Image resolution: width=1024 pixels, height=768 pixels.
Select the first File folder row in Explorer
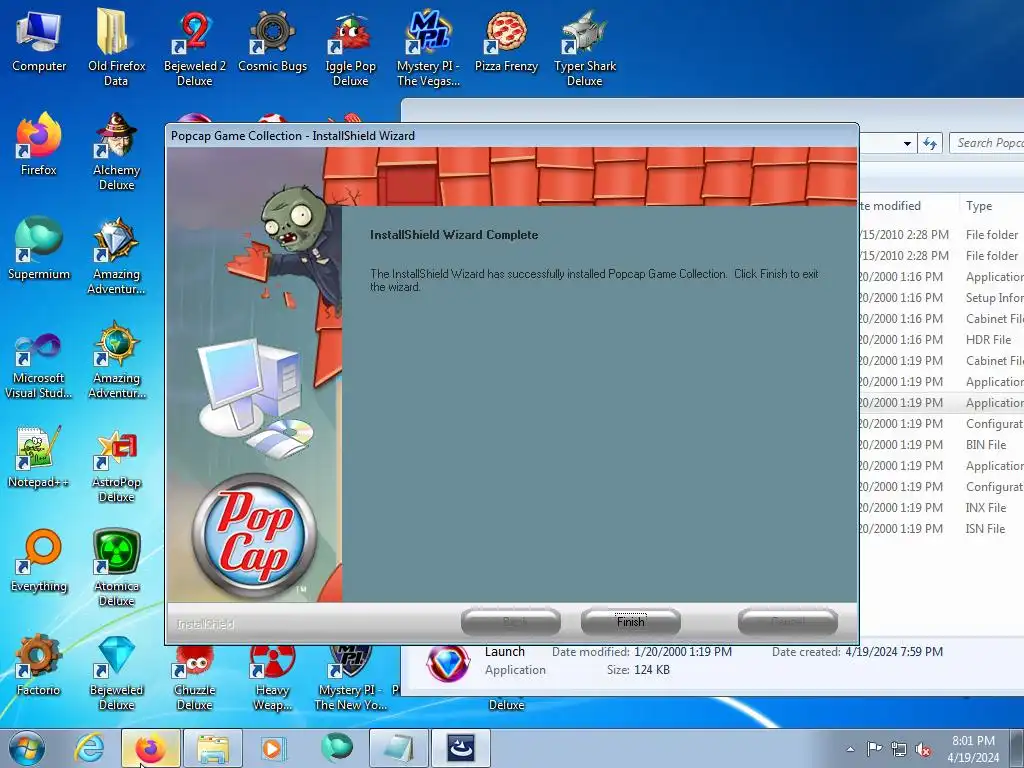(942, 234)
